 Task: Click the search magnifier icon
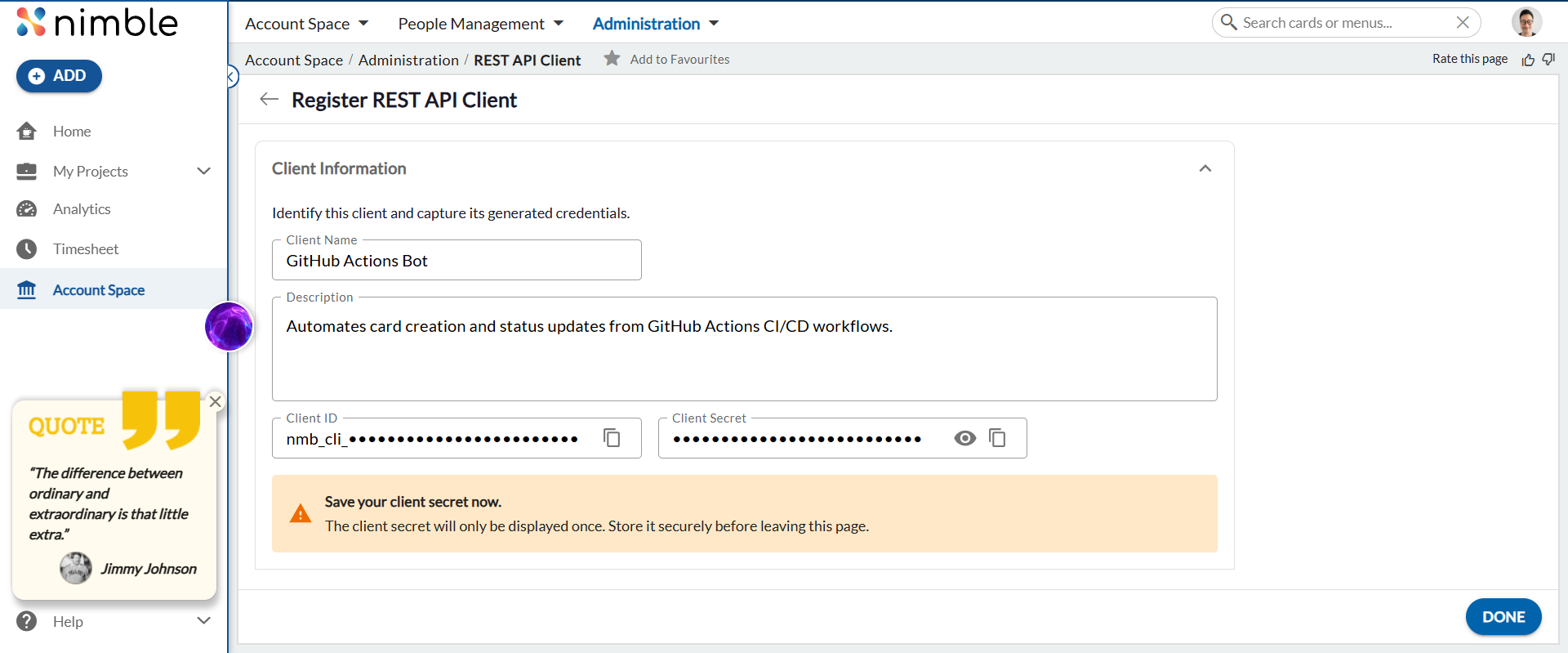[1229, 22]
